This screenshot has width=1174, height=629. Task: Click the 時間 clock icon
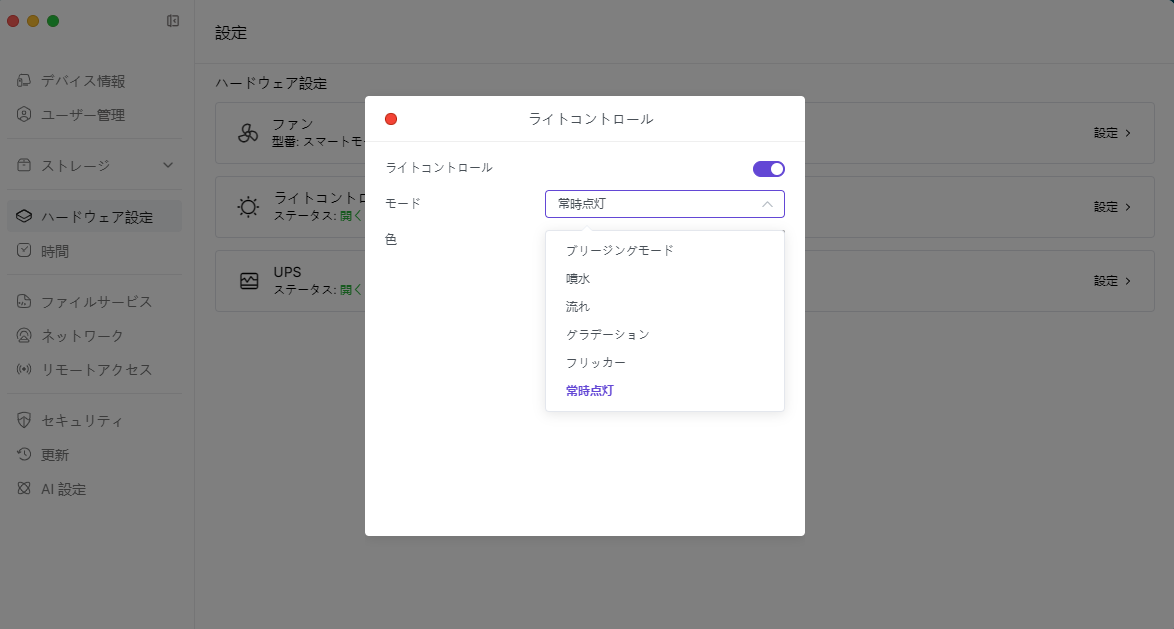point(25,251)
